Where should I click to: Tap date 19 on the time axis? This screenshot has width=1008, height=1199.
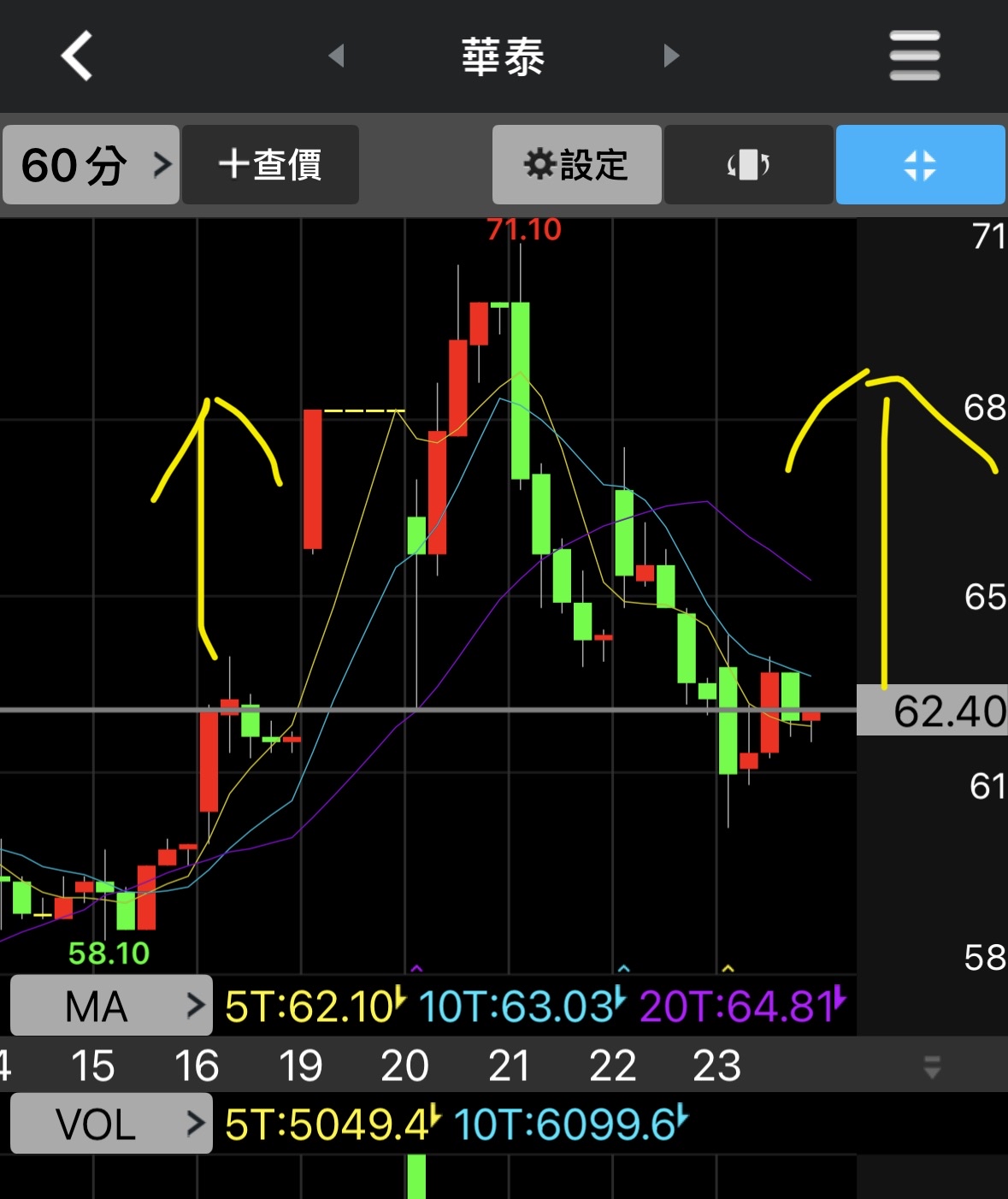(300, 1066)
